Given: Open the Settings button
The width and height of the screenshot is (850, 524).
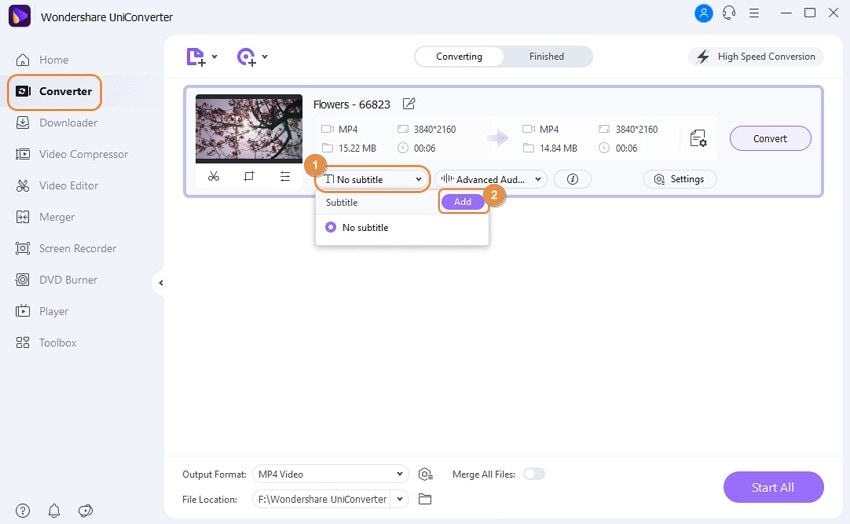Looking at the screenshot, I should [x=679, y=179].
